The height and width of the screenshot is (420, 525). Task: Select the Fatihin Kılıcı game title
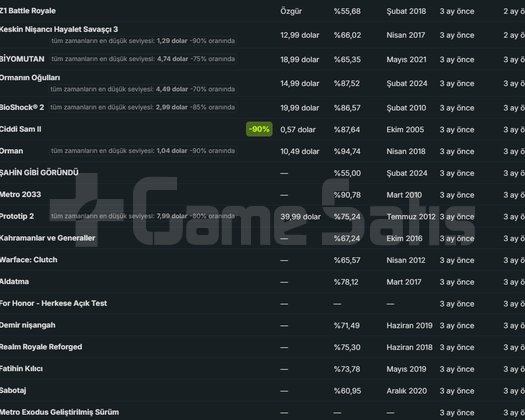point(21,368)
